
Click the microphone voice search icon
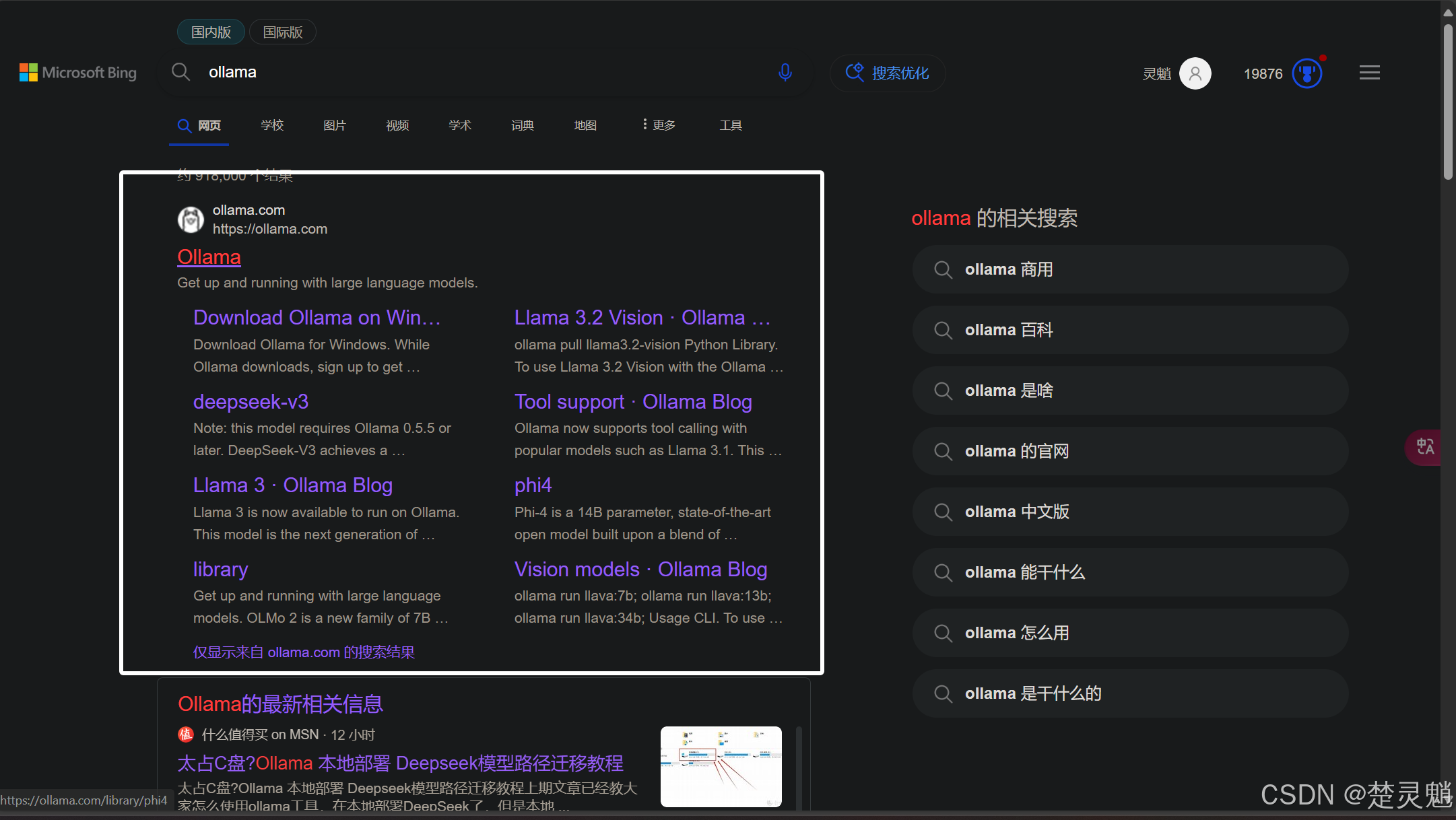(x=785, y=72)
